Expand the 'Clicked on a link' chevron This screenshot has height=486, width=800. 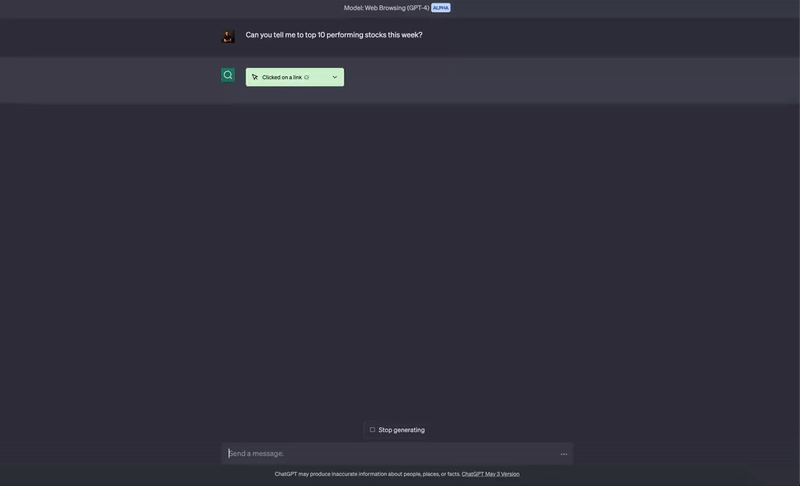(335, 77)
